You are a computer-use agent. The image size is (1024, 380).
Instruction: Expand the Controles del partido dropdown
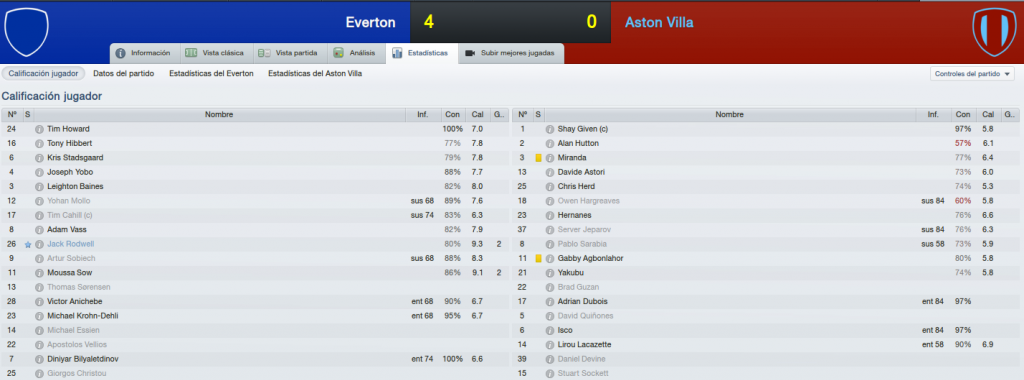click(972, 74)
